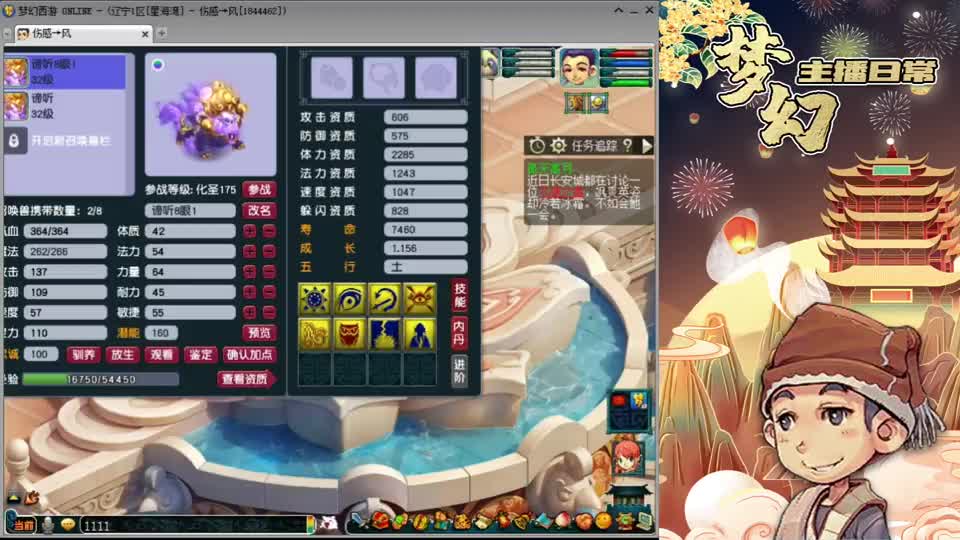This screenshot has width=960, height=540.
Task: Click the 当前 chat channel button
Action: (x=23, y=525)
